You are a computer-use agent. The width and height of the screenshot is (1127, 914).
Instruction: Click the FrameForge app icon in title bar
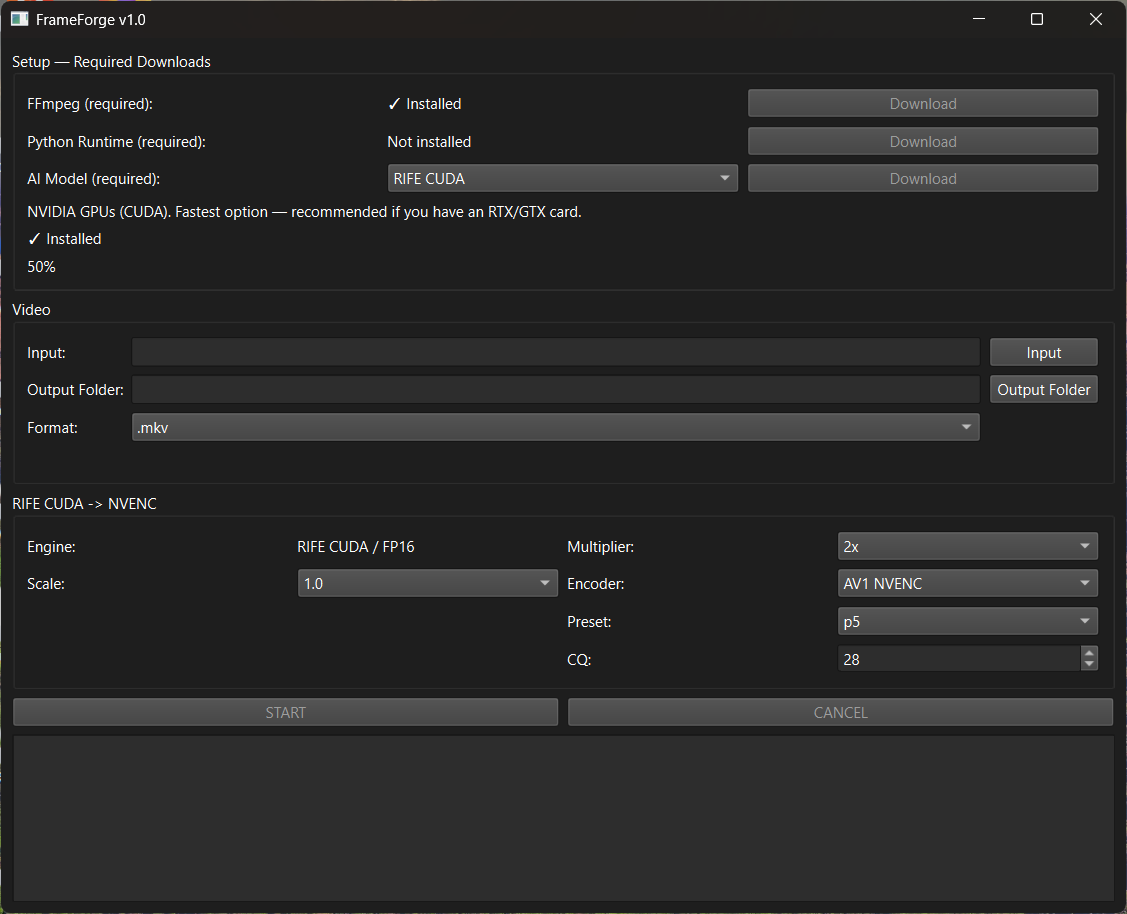(19, 19)
